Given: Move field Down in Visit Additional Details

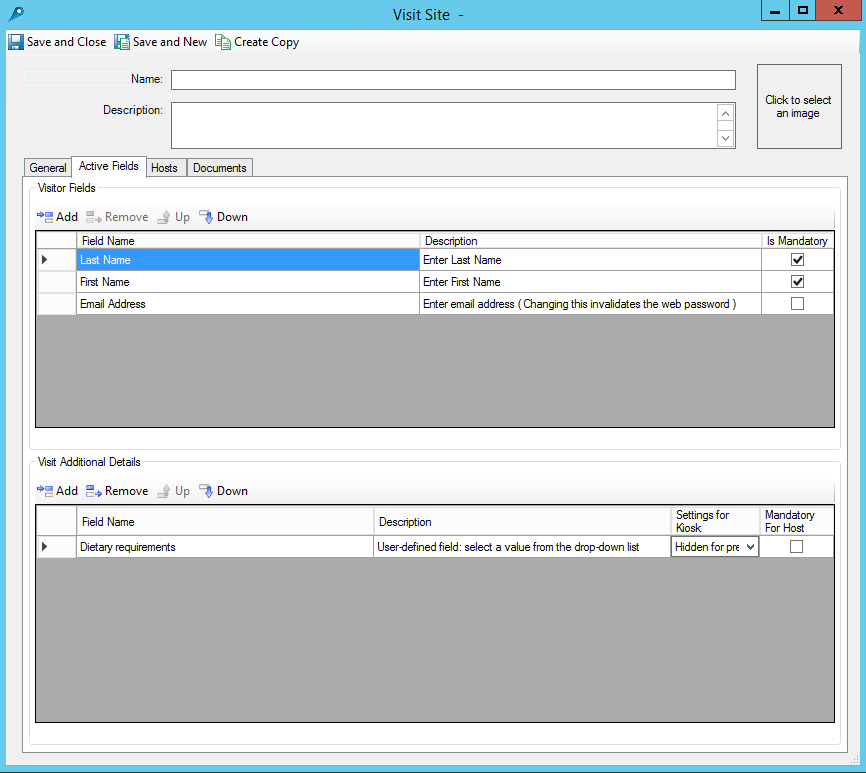Looking at the screenshot, I should tap(223, 491).
